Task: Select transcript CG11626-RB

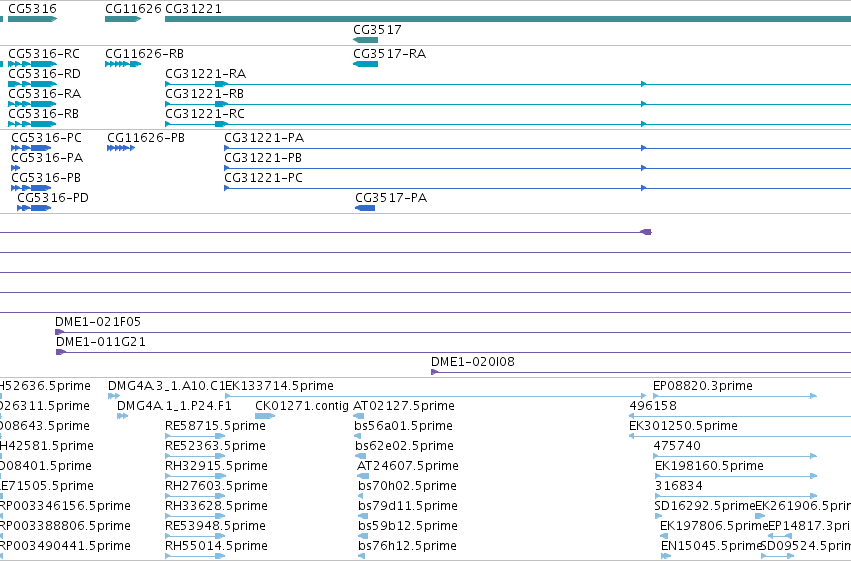Action: click(x=144, y=54)
